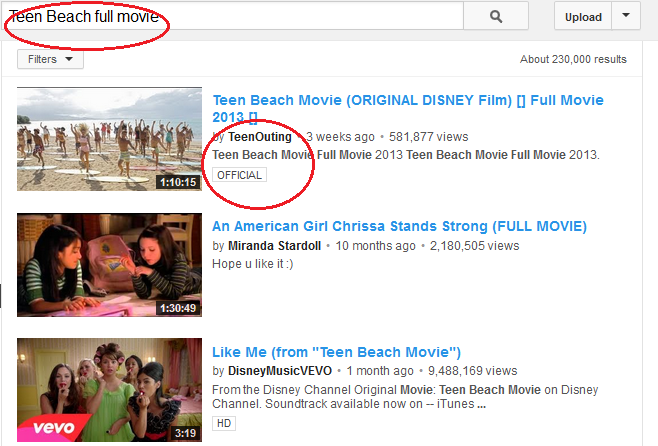Click the Hope u like it :) description
Screen dimensions: 658x446
tap(253, 264)
